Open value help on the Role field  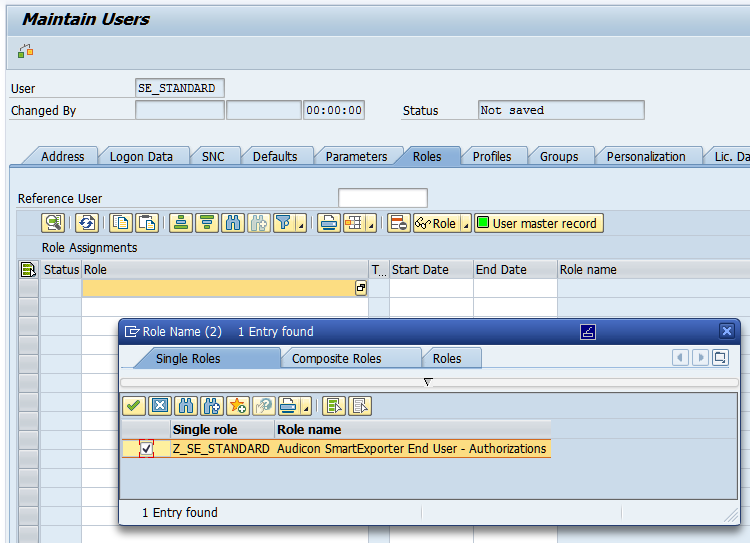coord(361,288)
